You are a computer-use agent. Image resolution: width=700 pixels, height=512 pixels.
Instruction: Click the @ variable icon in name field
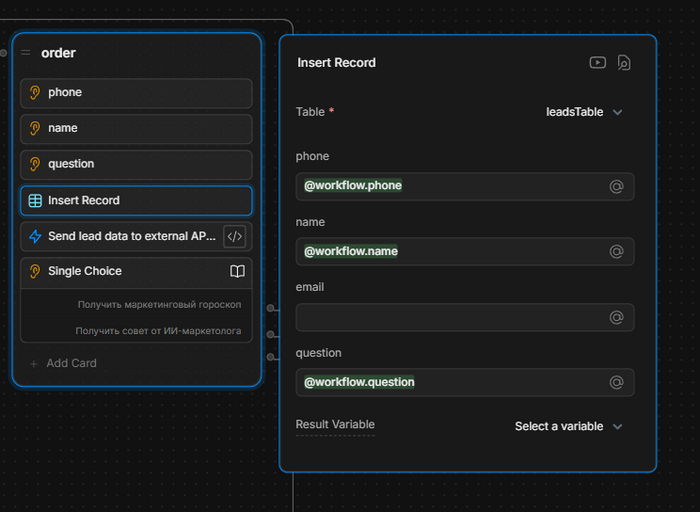coord(617,251)
